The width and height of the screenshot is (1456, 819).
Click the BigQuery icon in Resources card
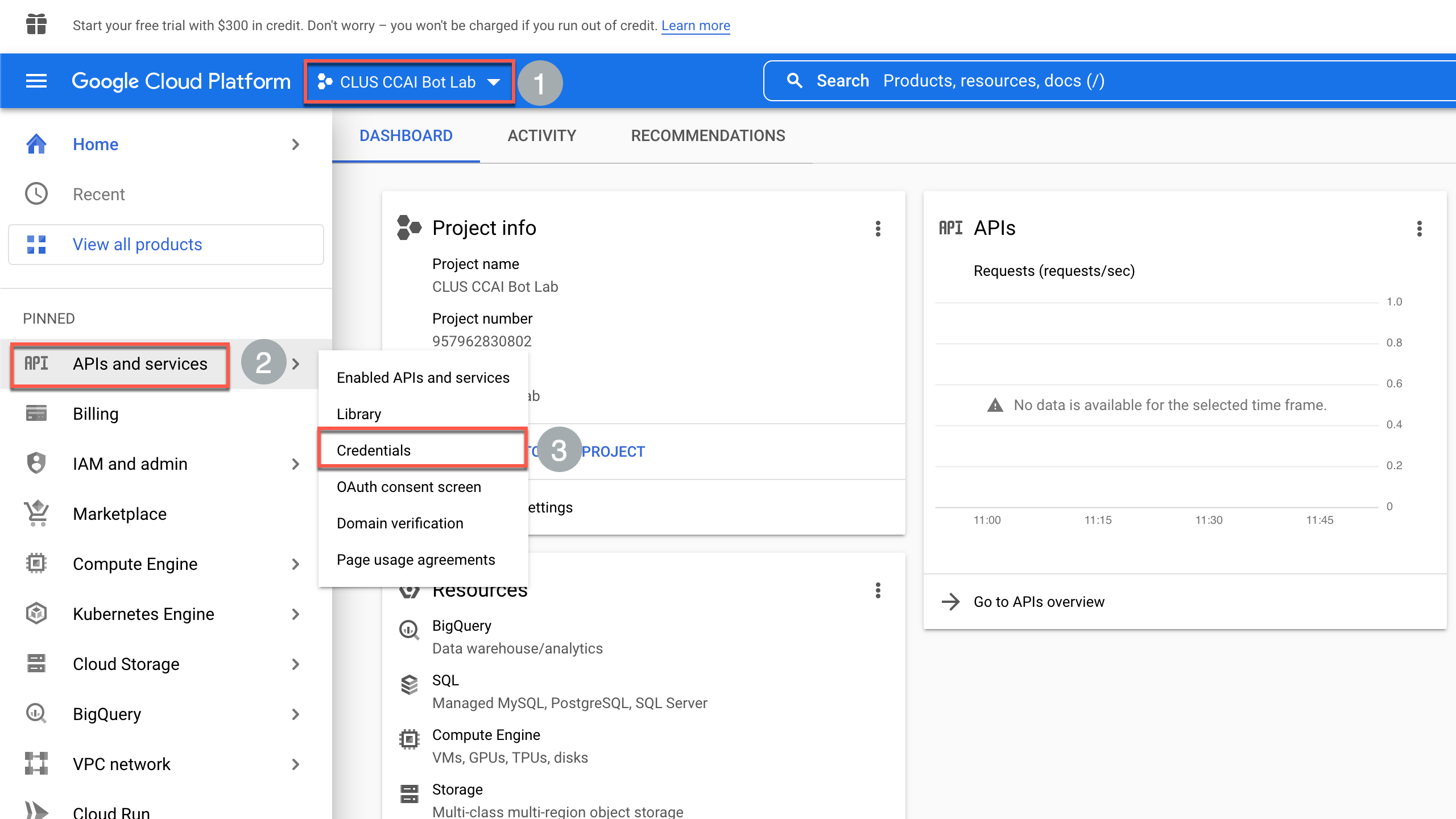tap(409, 630)
